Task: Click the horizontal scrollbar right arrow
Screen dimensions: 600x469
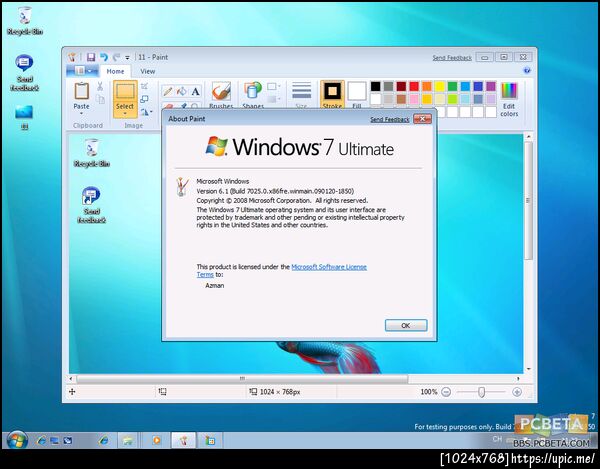Action: (518, 378)
